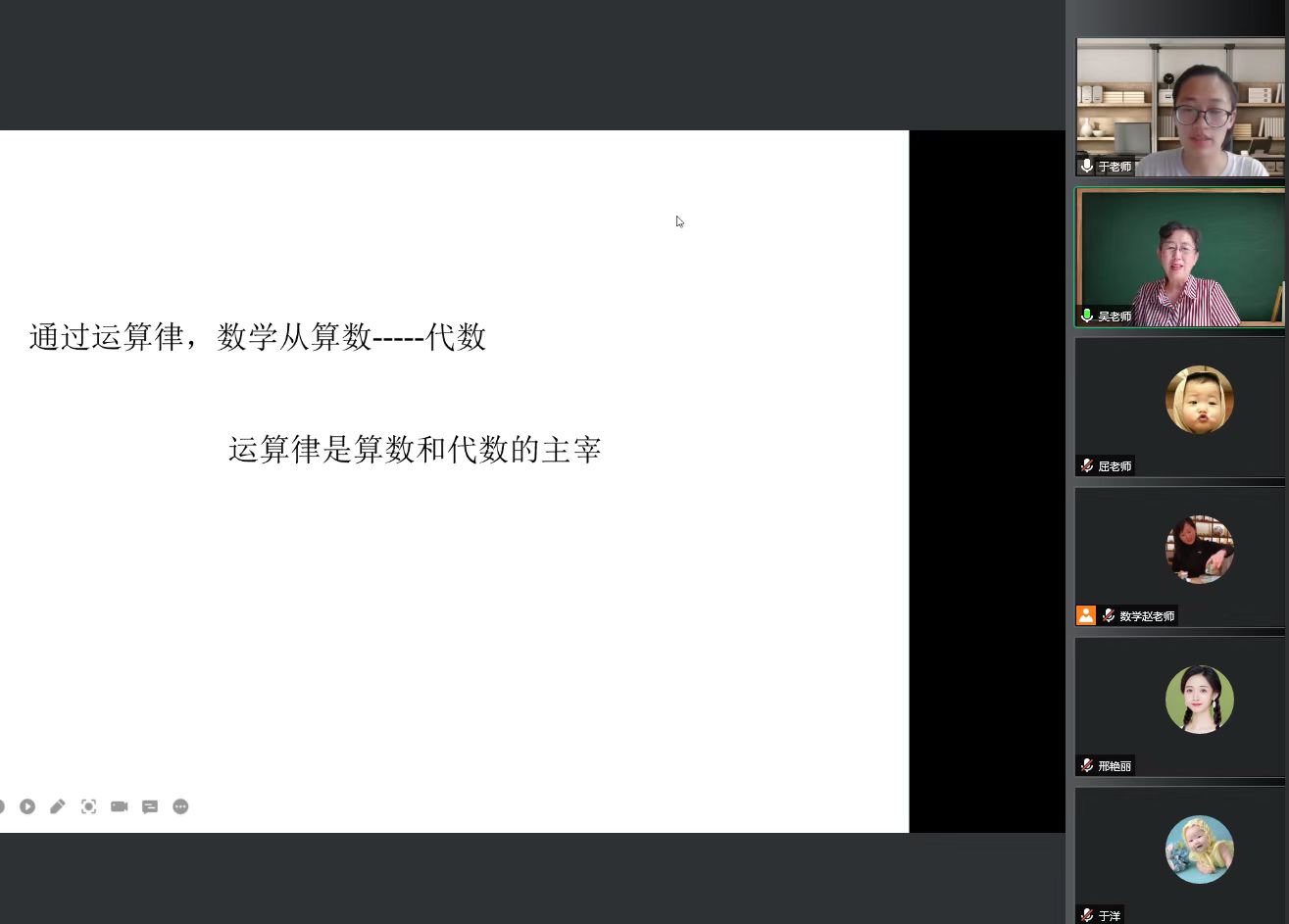Click the name label 吴老师
The height and width of the screenshot is (924, 1289).
(x=1115, y=316)
